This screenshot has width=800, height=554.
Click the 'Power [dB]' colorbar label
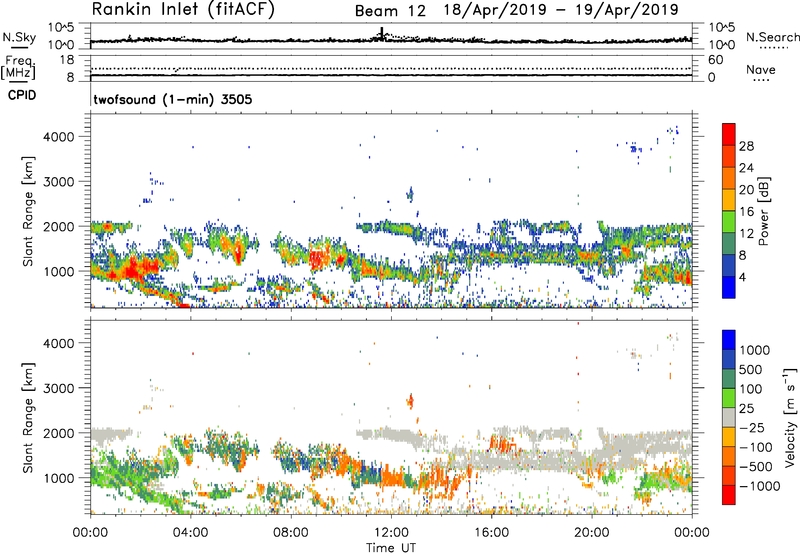(764, 211)
